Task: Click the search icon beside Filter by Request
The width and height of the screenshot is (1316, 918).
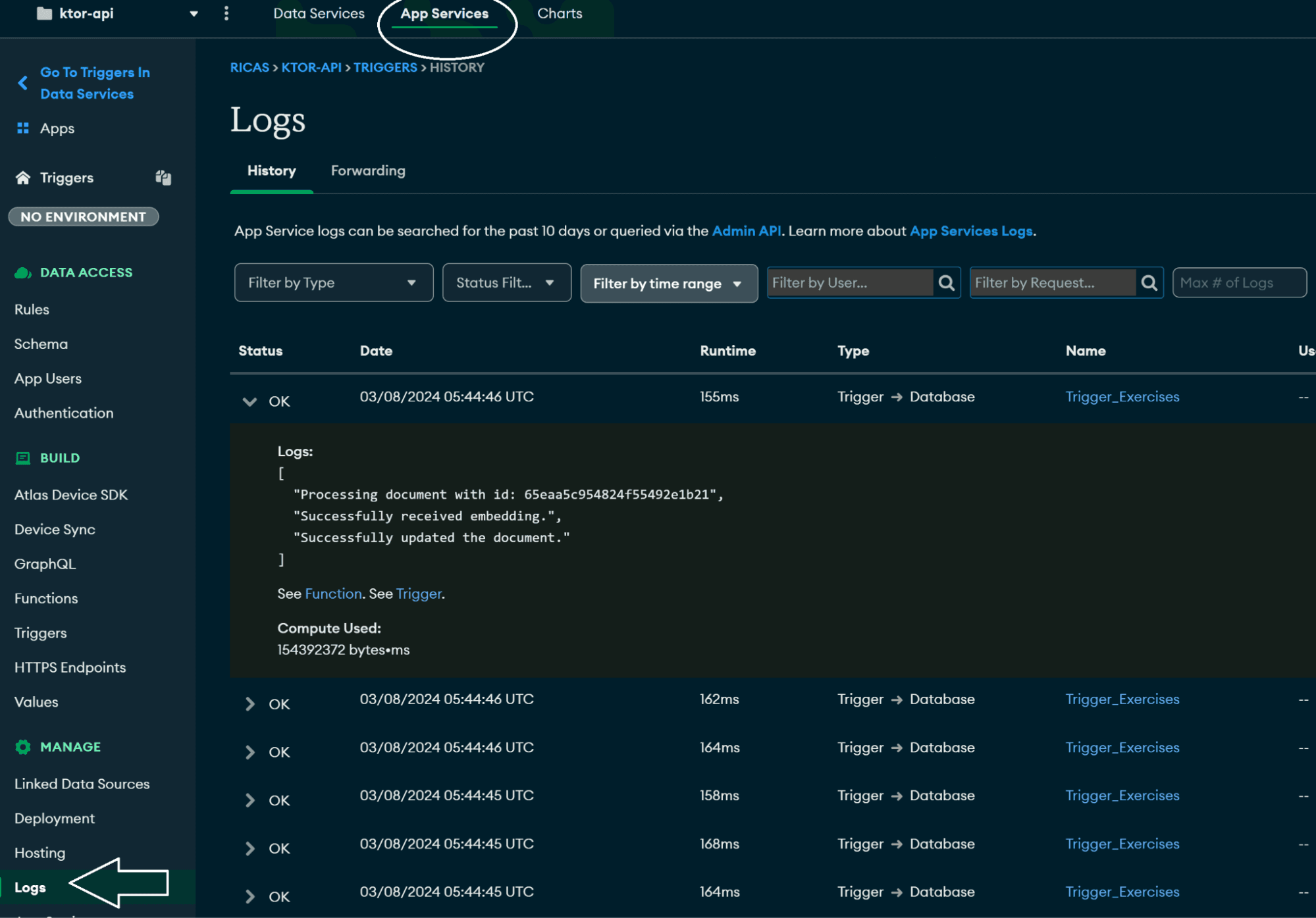Action: (1149, 283)
